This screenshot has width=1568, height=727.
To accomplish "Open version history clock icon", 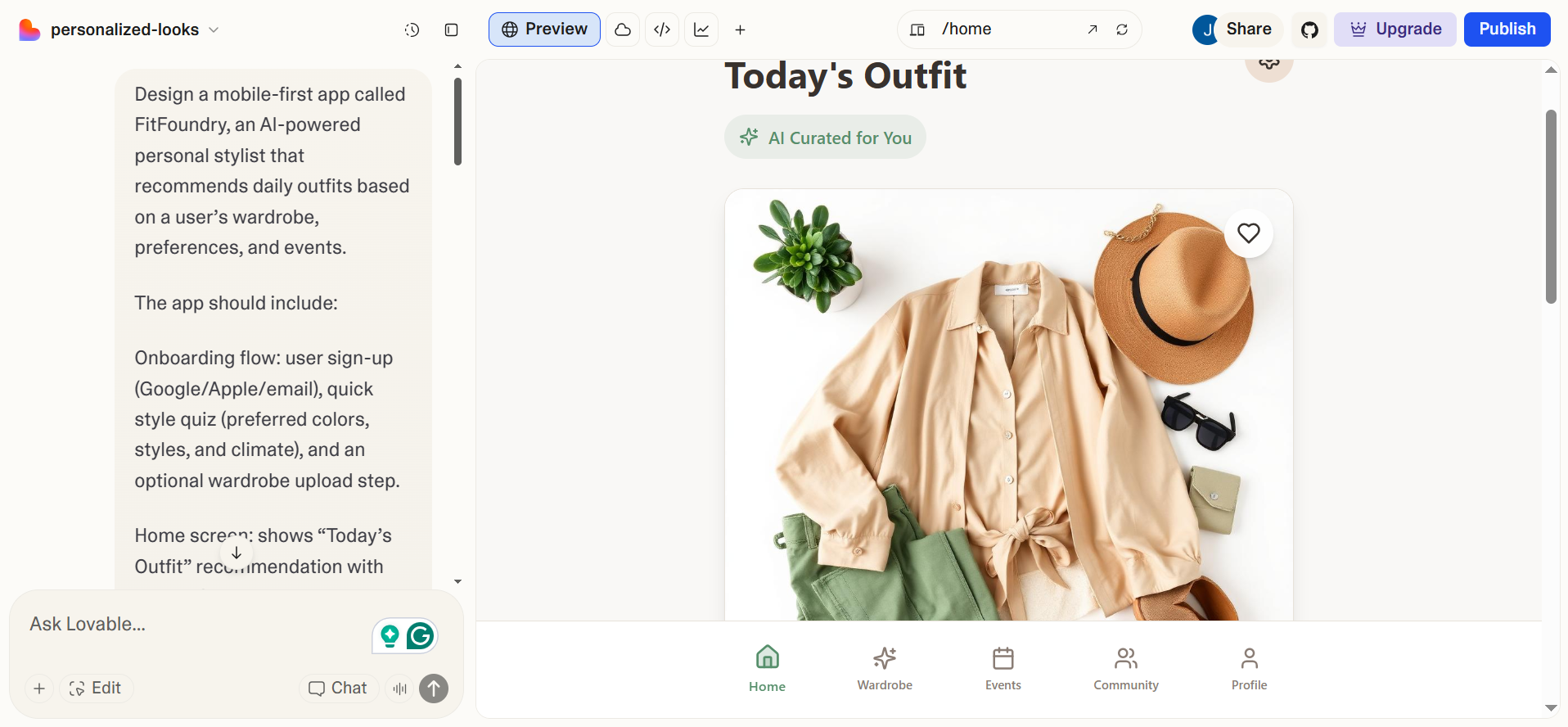I will [x=412, y=29].
